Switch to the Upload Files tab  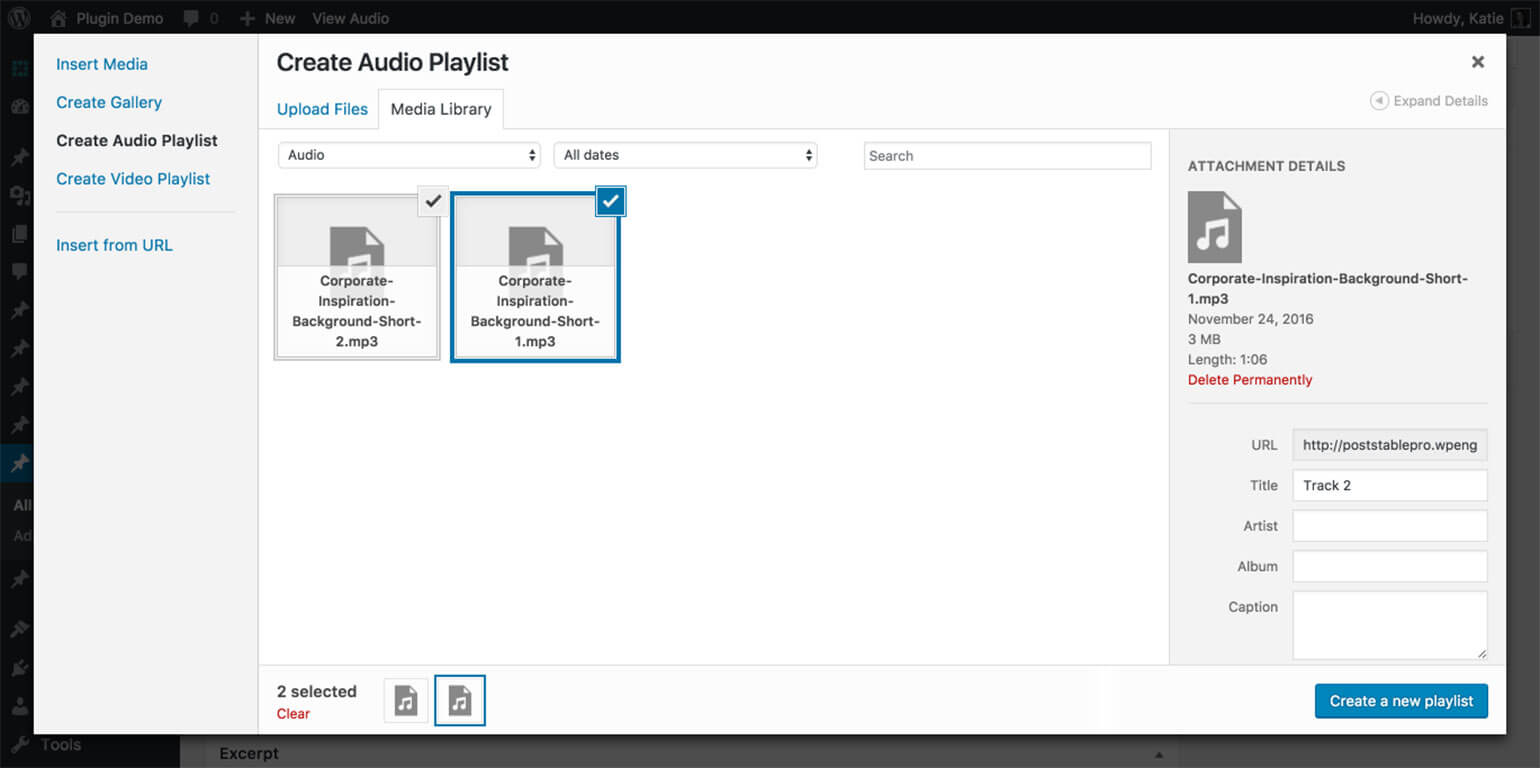coord(321,108)
